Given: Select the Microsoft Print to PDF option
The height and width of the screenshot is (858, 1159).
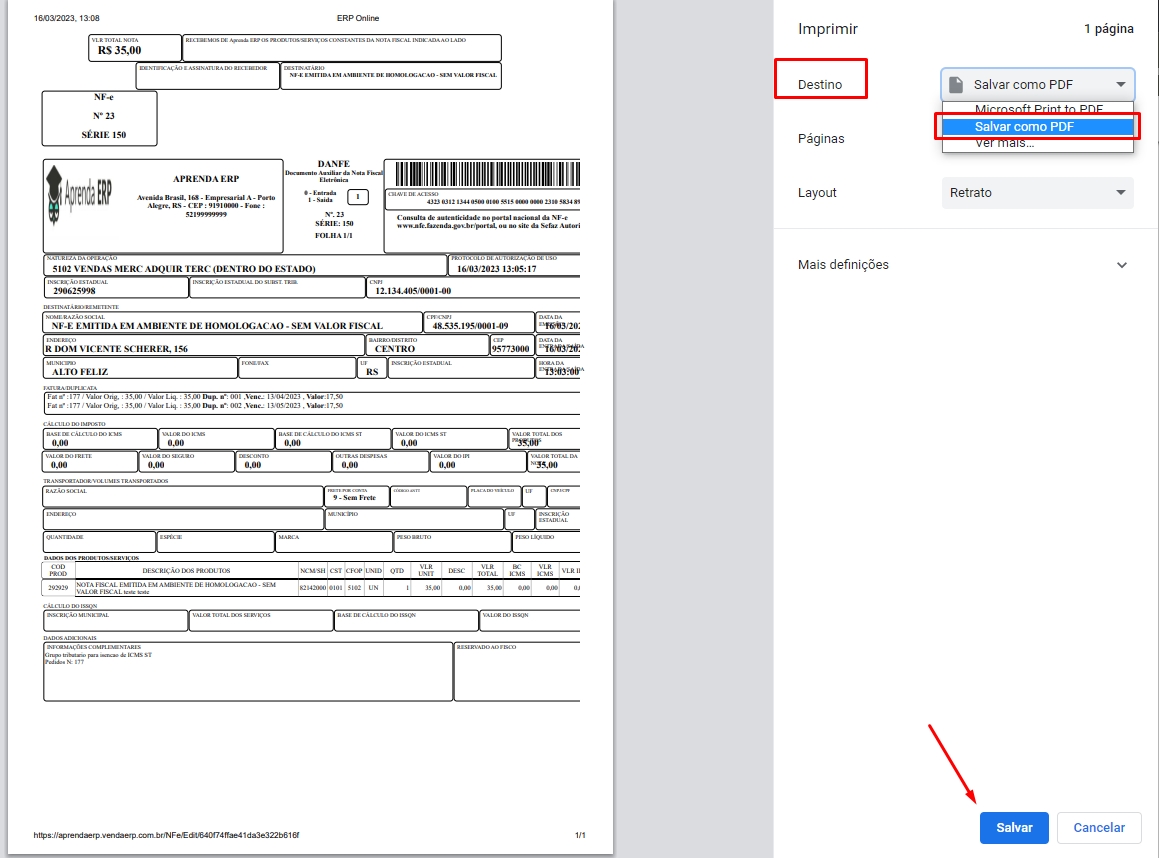Looking at the screenshot, I should 1038,109.
